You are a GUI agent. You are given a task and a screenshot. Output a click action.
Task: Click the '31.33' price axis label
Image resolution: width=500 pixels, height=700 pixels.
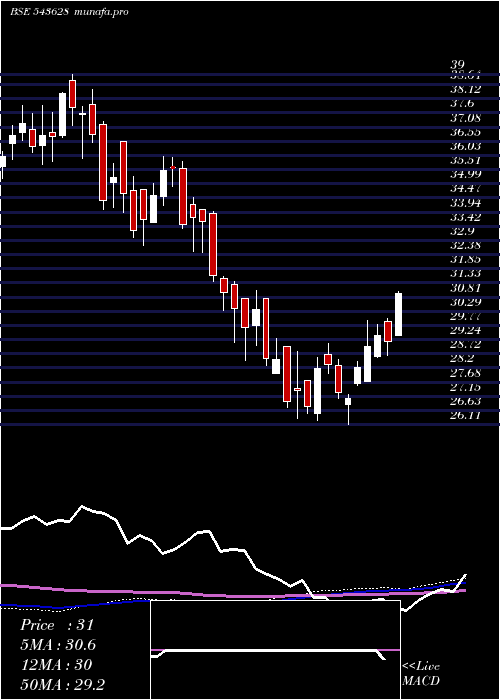tap(466, 274)
